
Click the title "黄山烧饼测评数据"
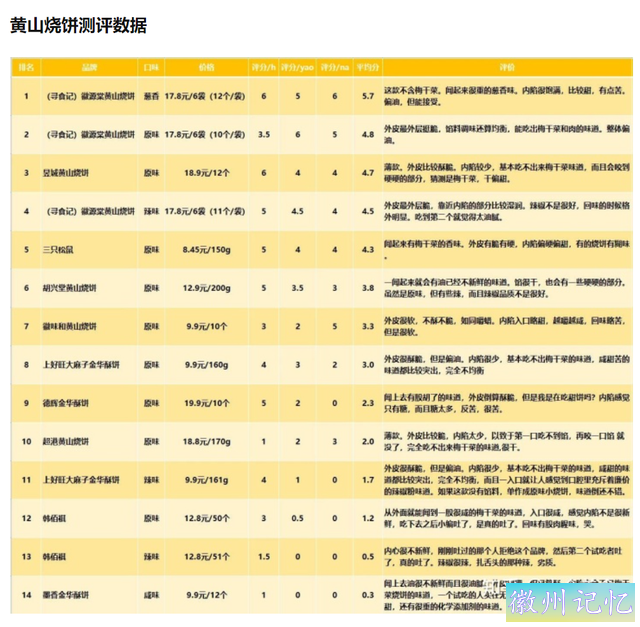pos(78,25)
